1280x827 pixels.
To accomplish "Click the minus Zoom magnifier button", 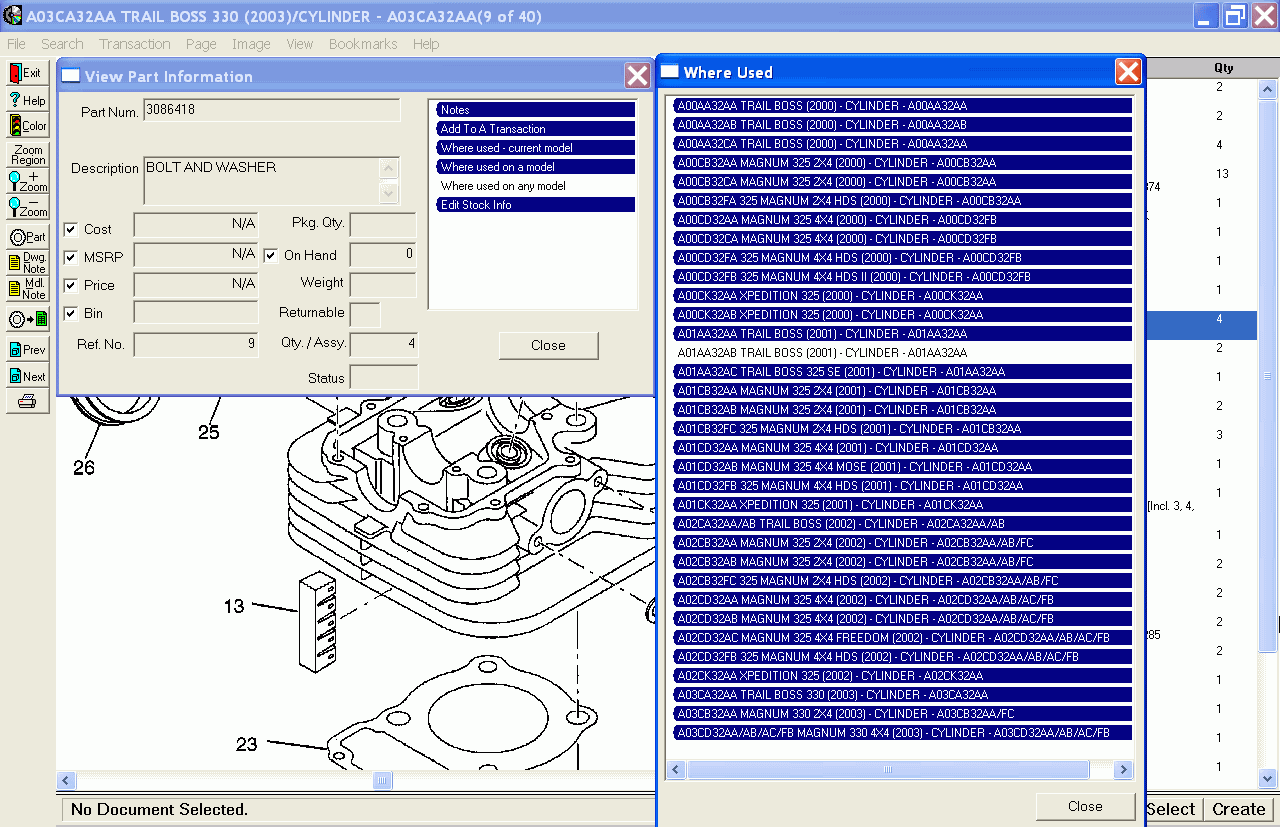I will coord(28,207).
